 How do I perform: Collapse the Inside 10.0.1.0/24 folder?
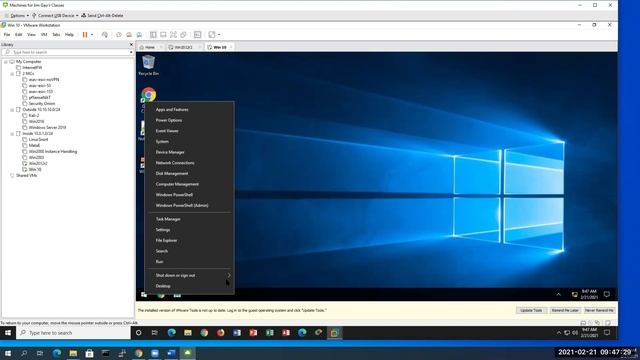point(12,133)
